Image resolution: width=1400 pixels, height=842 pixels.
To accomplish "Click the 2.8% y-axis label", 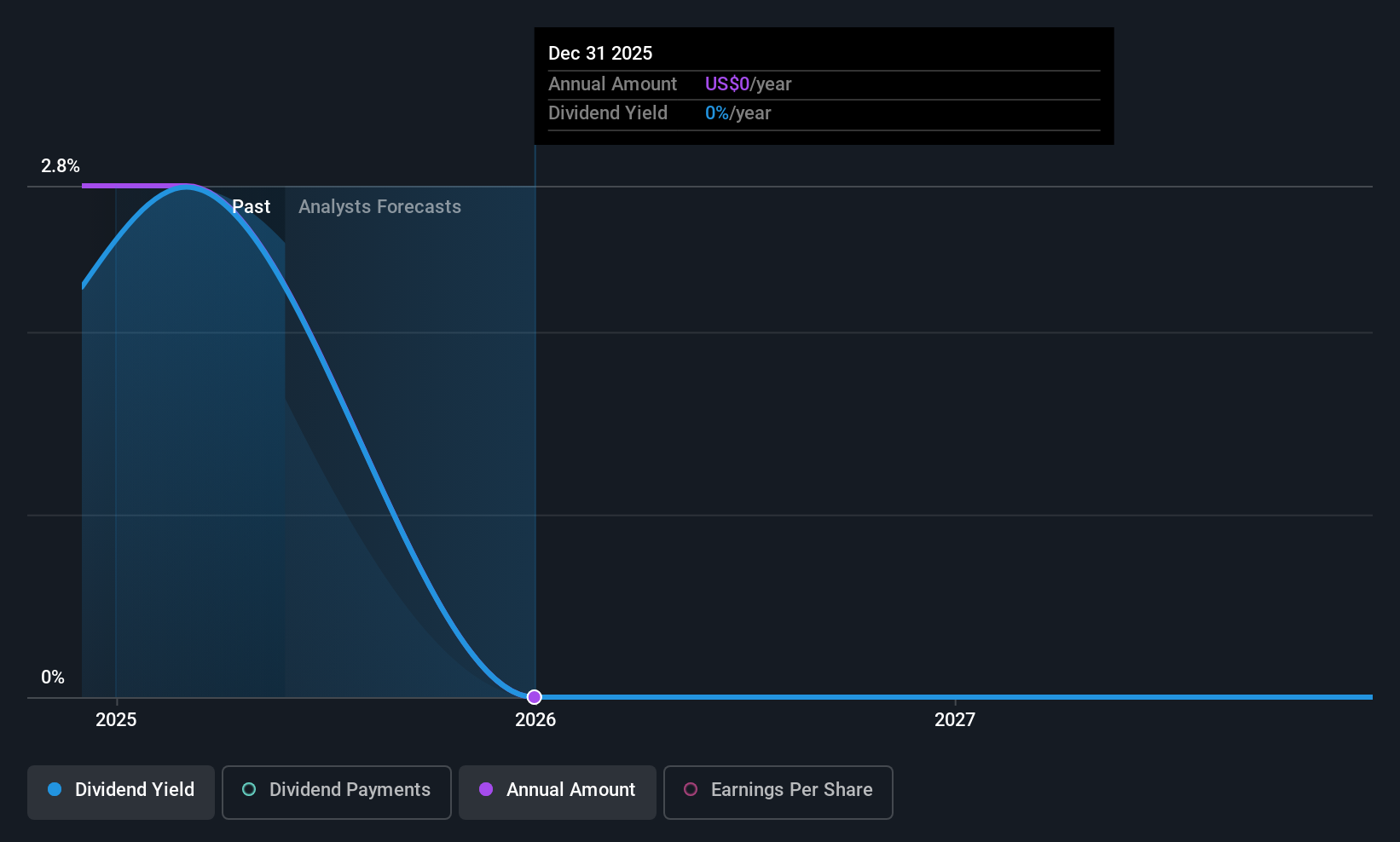I will pyautogui.click(x=61, y=165).
